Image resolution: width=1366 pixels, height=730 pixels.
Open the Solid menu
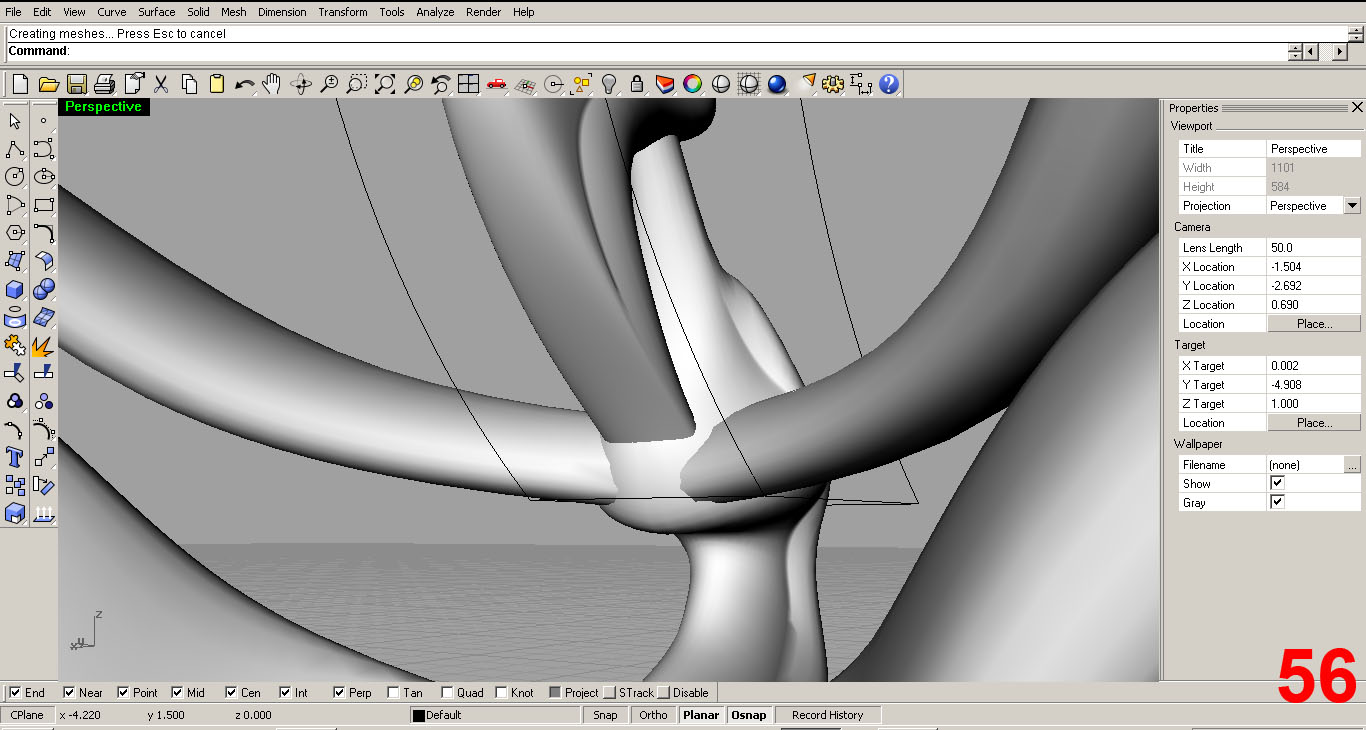(198, 12)
